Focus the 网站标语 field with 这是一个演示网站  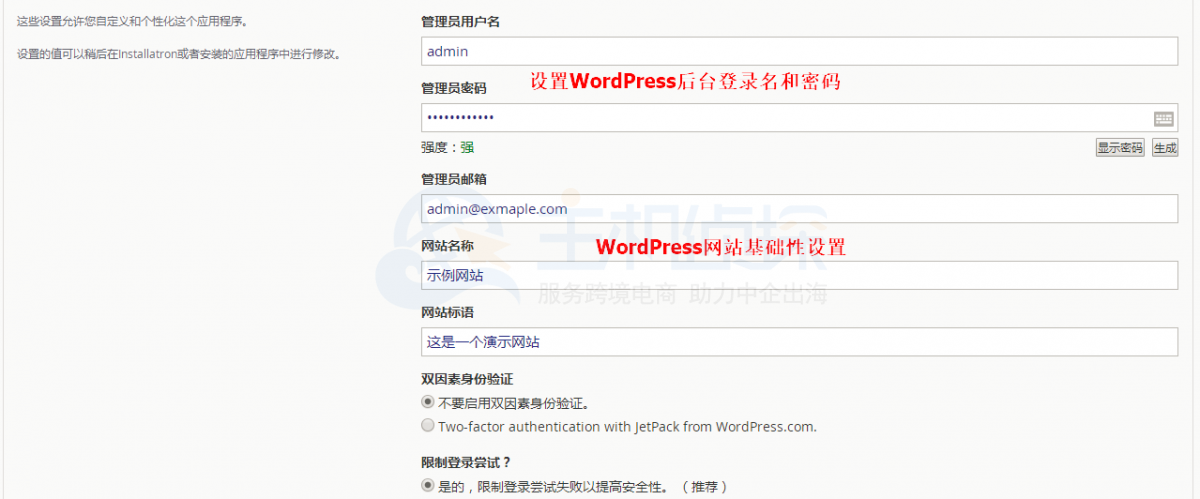click(800, 342)
